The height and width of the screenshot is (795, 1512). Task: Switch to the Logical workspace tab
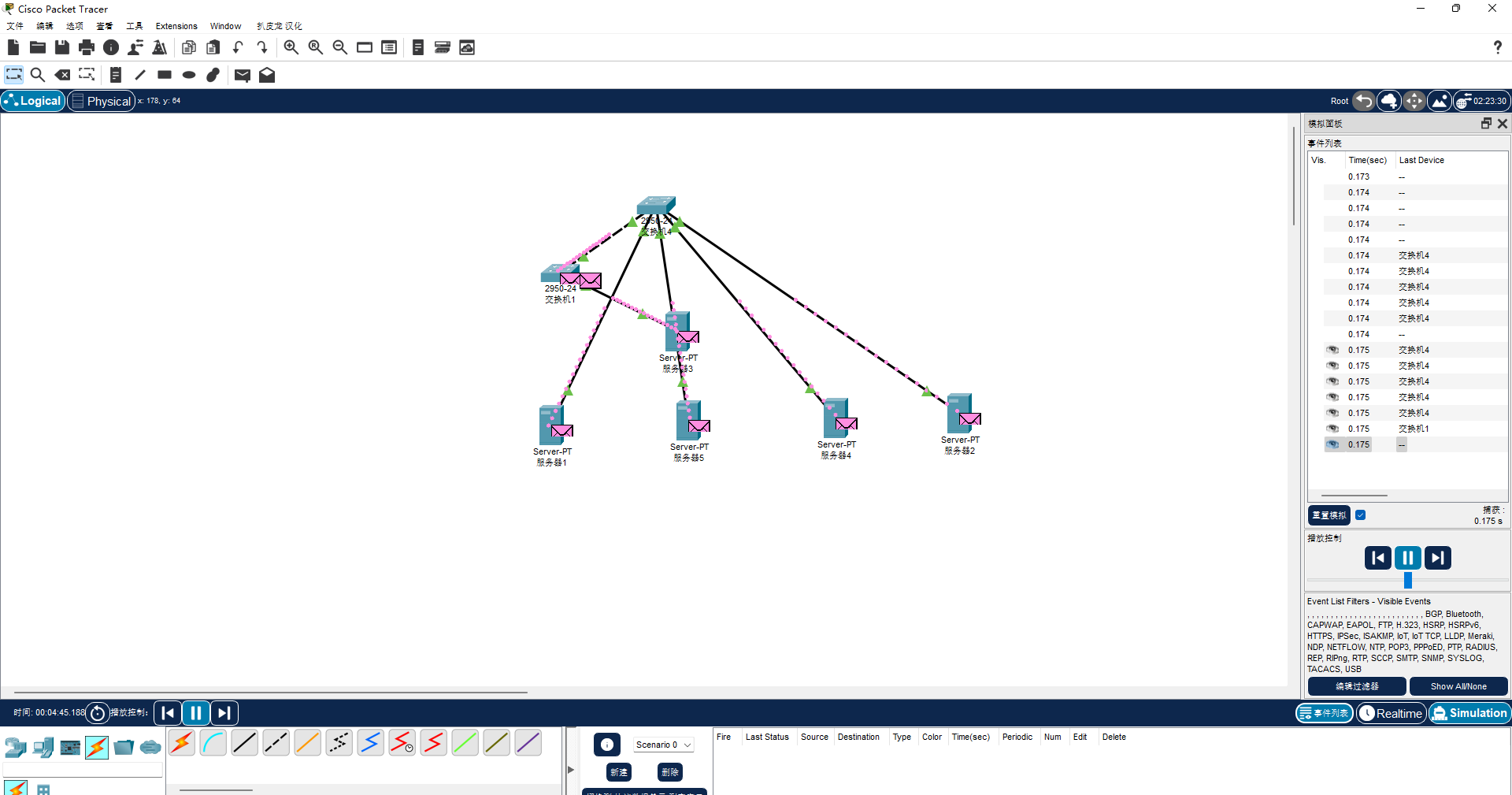click(x=33, y=101)
